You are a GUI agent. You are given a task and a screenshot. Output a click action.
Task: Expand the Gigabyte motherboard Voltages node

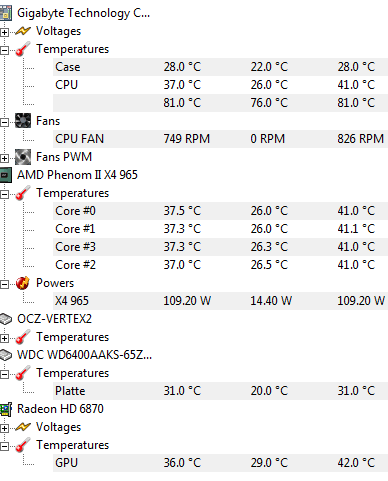click(x=4, y=32)
